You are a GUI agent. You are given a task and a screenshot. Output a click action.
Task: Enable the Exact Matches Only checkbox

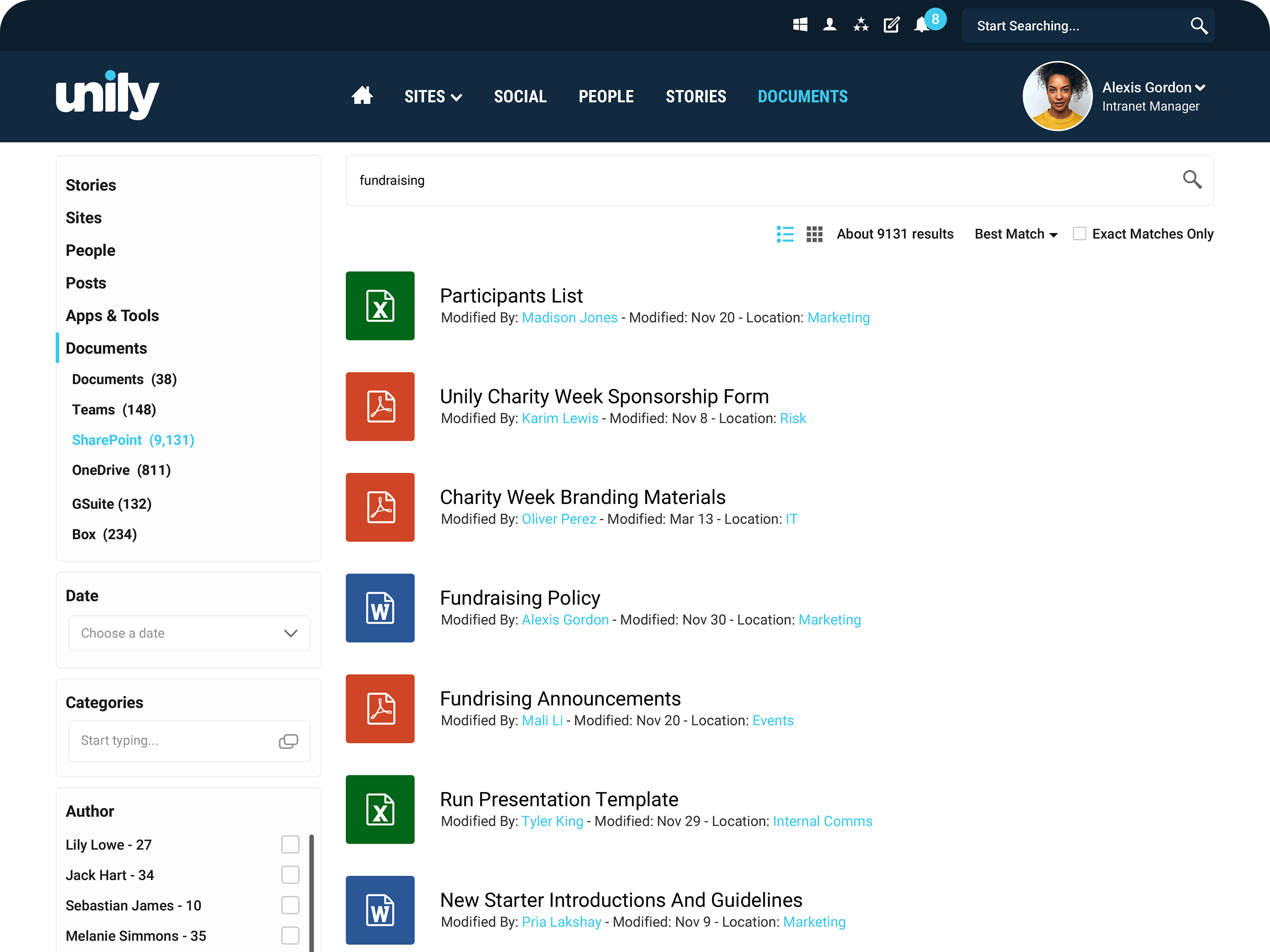(x=1079, y=234)
